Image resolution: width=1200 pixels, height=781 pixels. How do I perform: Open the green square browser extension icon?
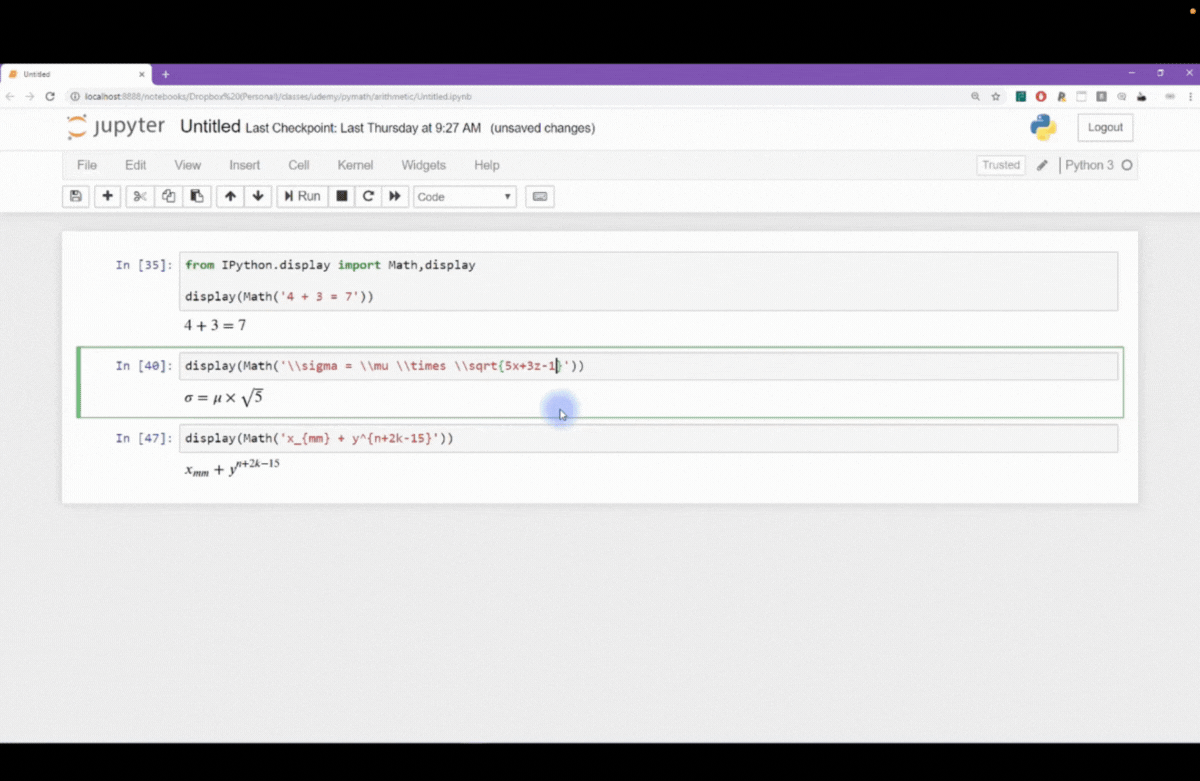tap(1021, 97)
